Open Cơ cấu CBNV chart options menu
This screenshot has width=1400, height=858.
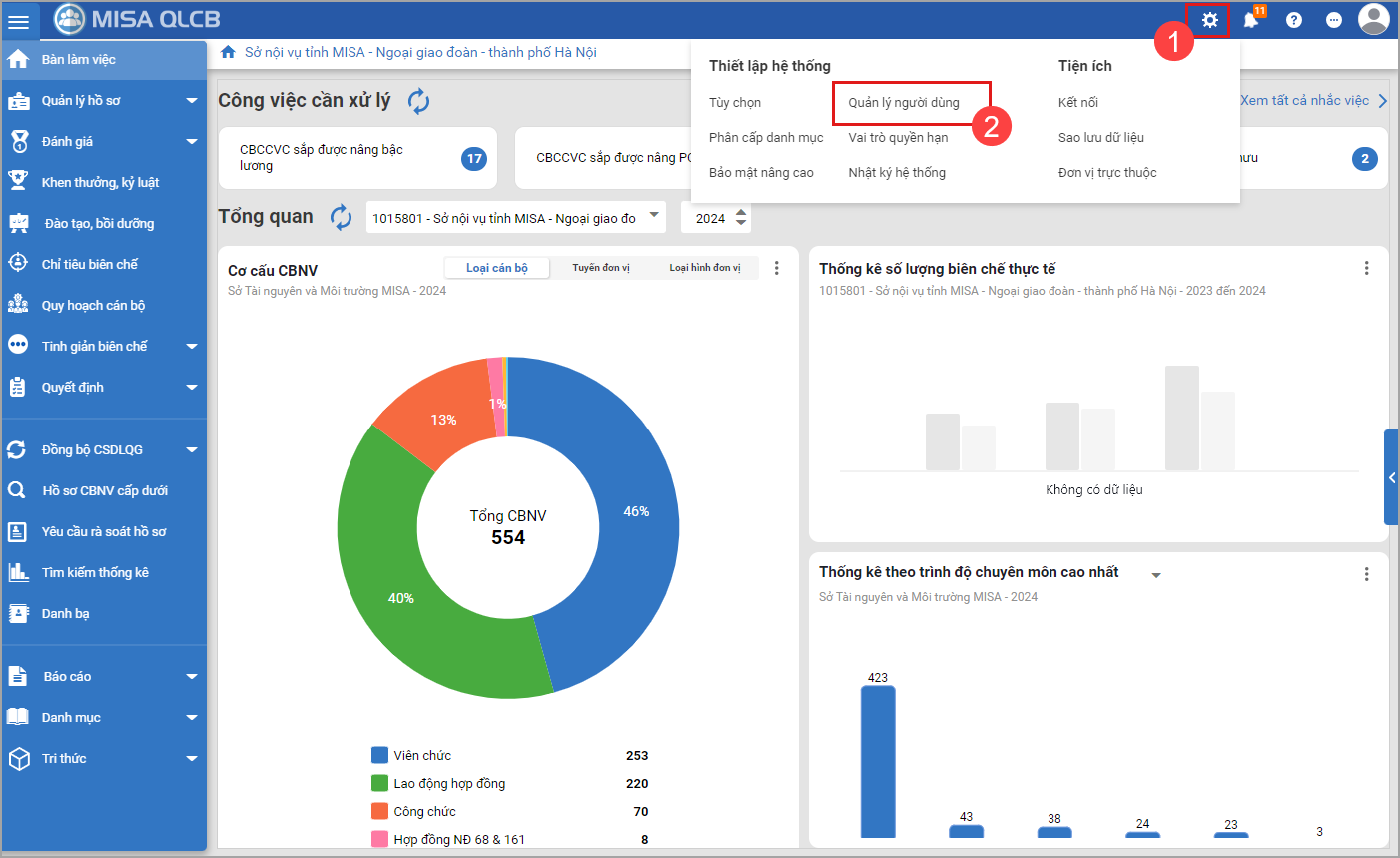(777, 268)
